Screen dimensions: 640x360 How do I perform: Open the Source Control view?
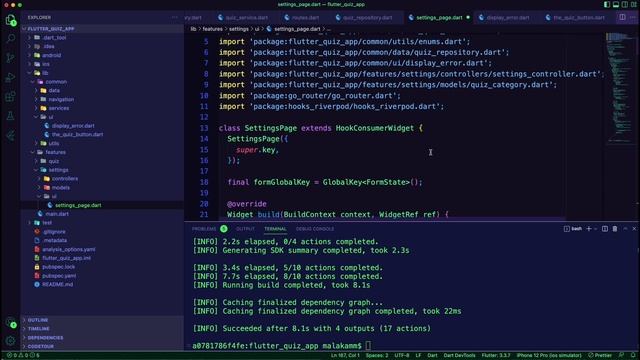pos(10,58)
